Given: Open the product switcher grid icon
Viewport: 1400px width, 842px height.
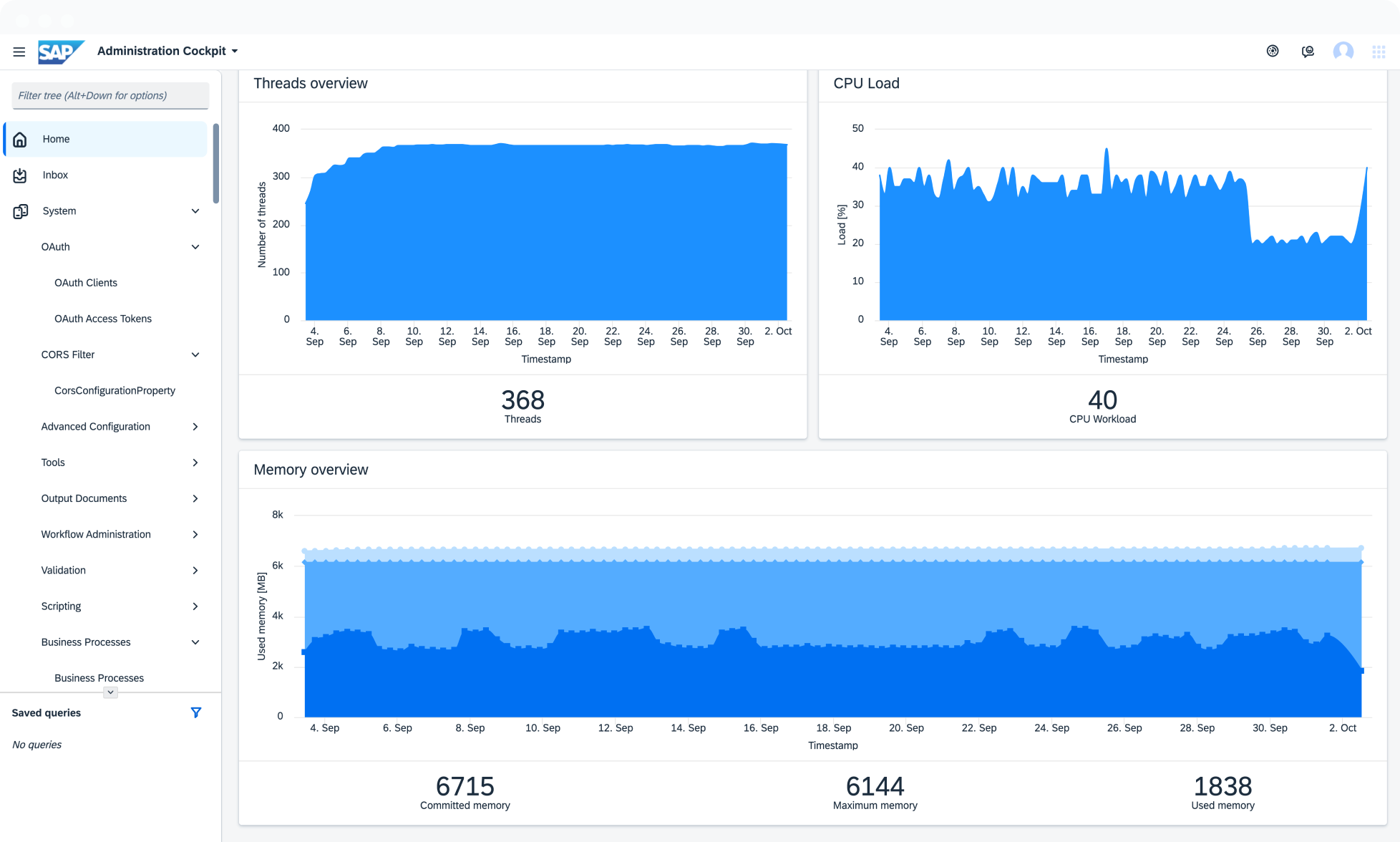Looking at the screenshot, I should point(1379,52).
